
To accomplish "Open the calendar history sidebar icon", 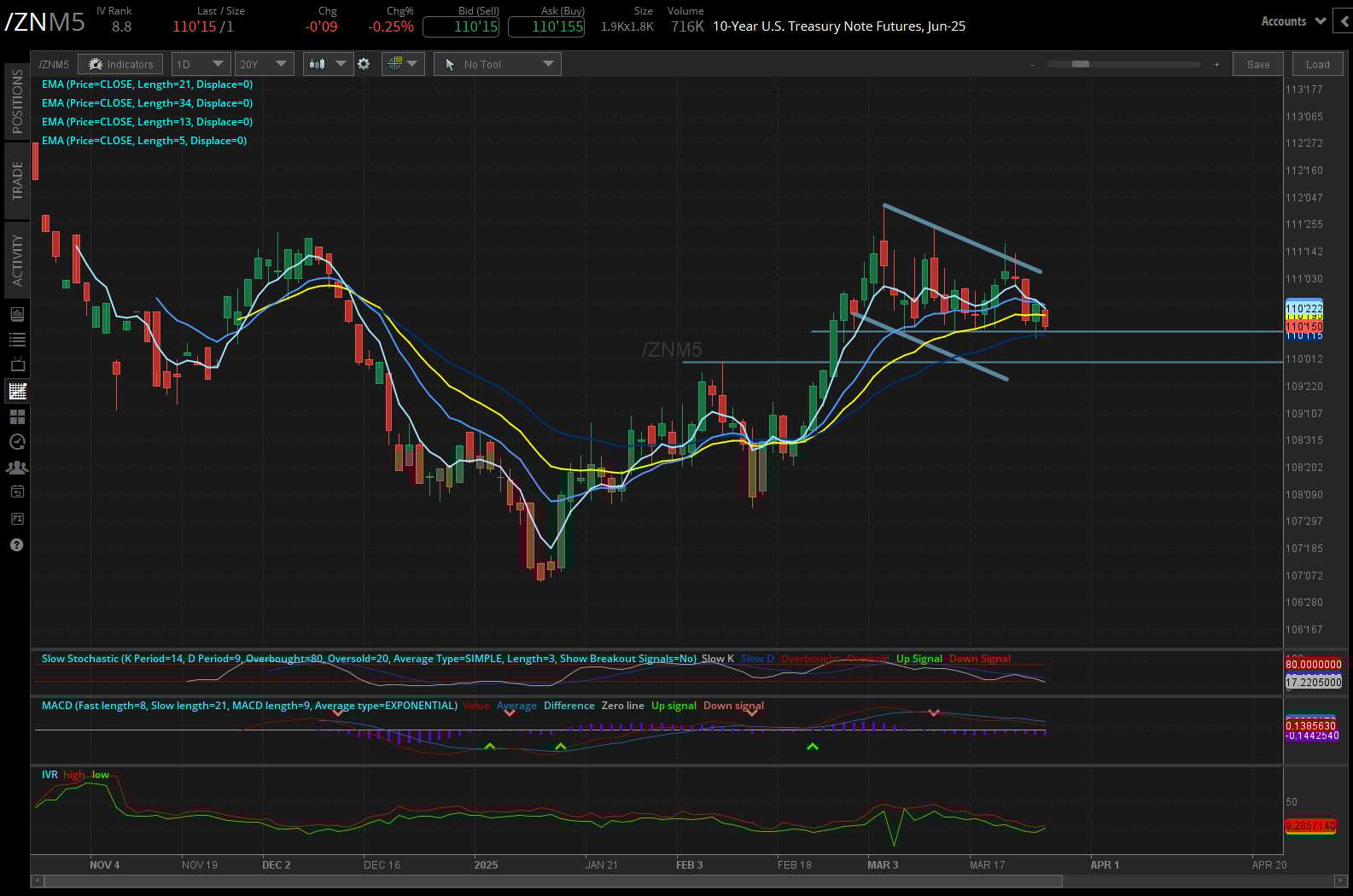I will click(x=17, y=492).
